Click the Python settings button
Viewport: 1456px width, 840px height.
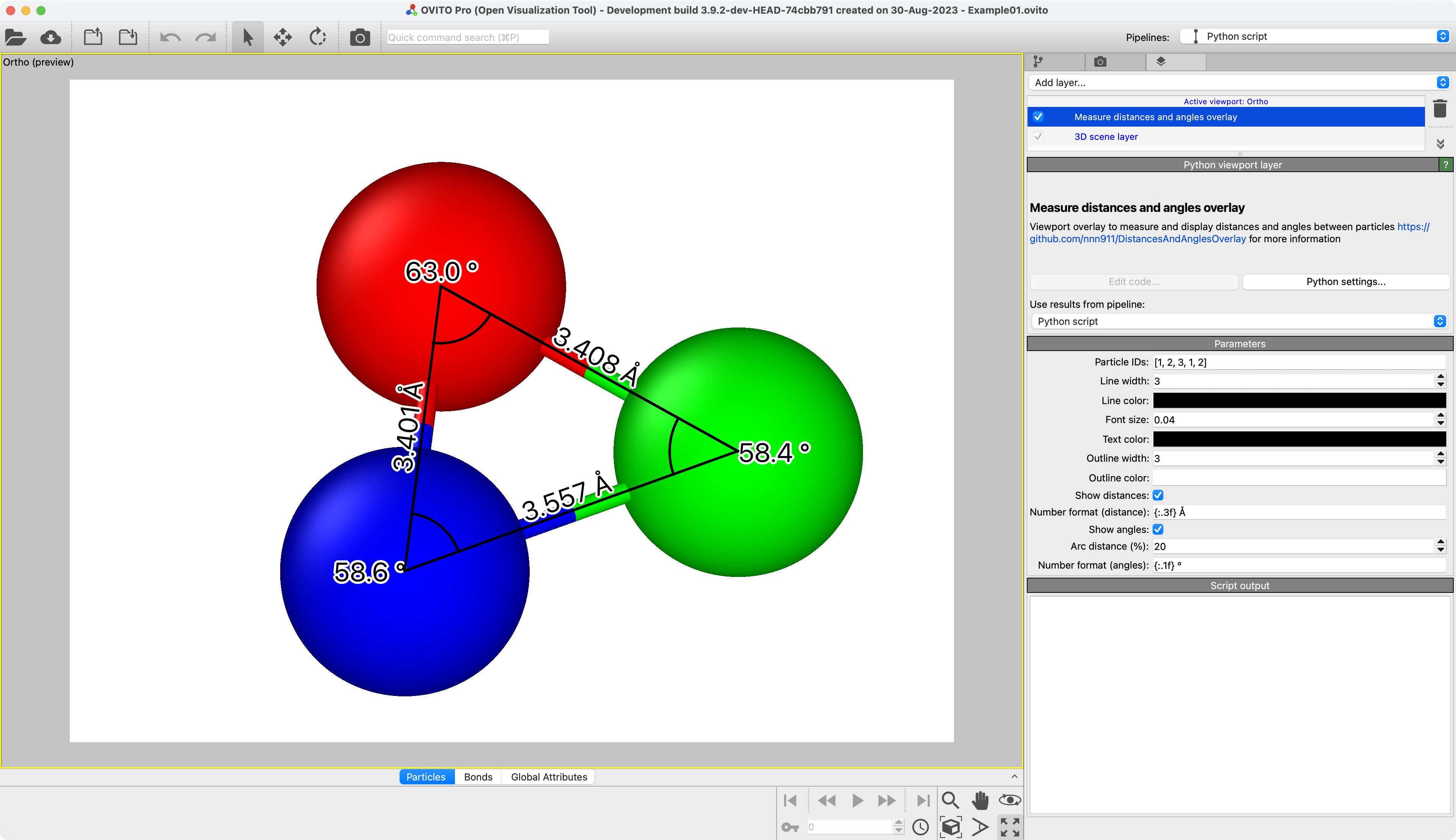coord(1345,282)
